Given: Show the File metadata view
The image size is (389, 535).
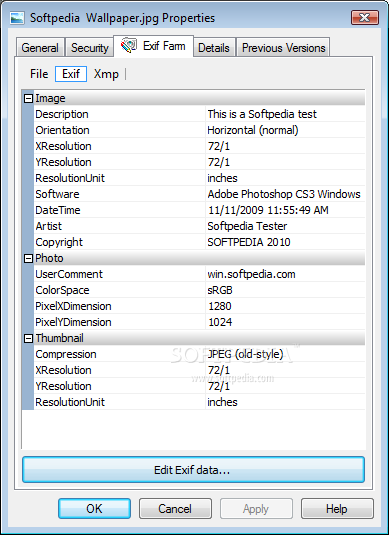Looking at the screenshot, I should click(39, 74).
